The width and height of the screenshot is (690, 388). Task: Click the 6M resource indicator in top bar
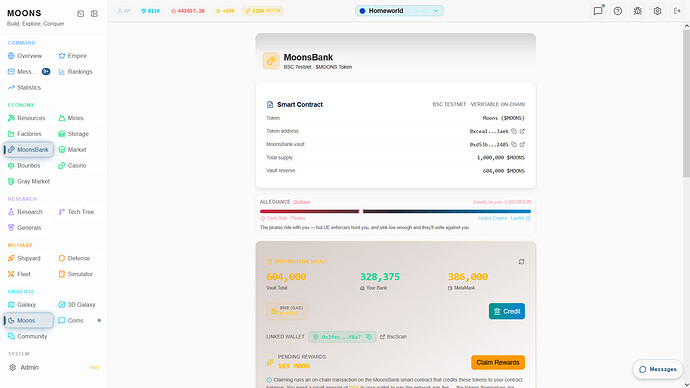(x=124, y=11)
